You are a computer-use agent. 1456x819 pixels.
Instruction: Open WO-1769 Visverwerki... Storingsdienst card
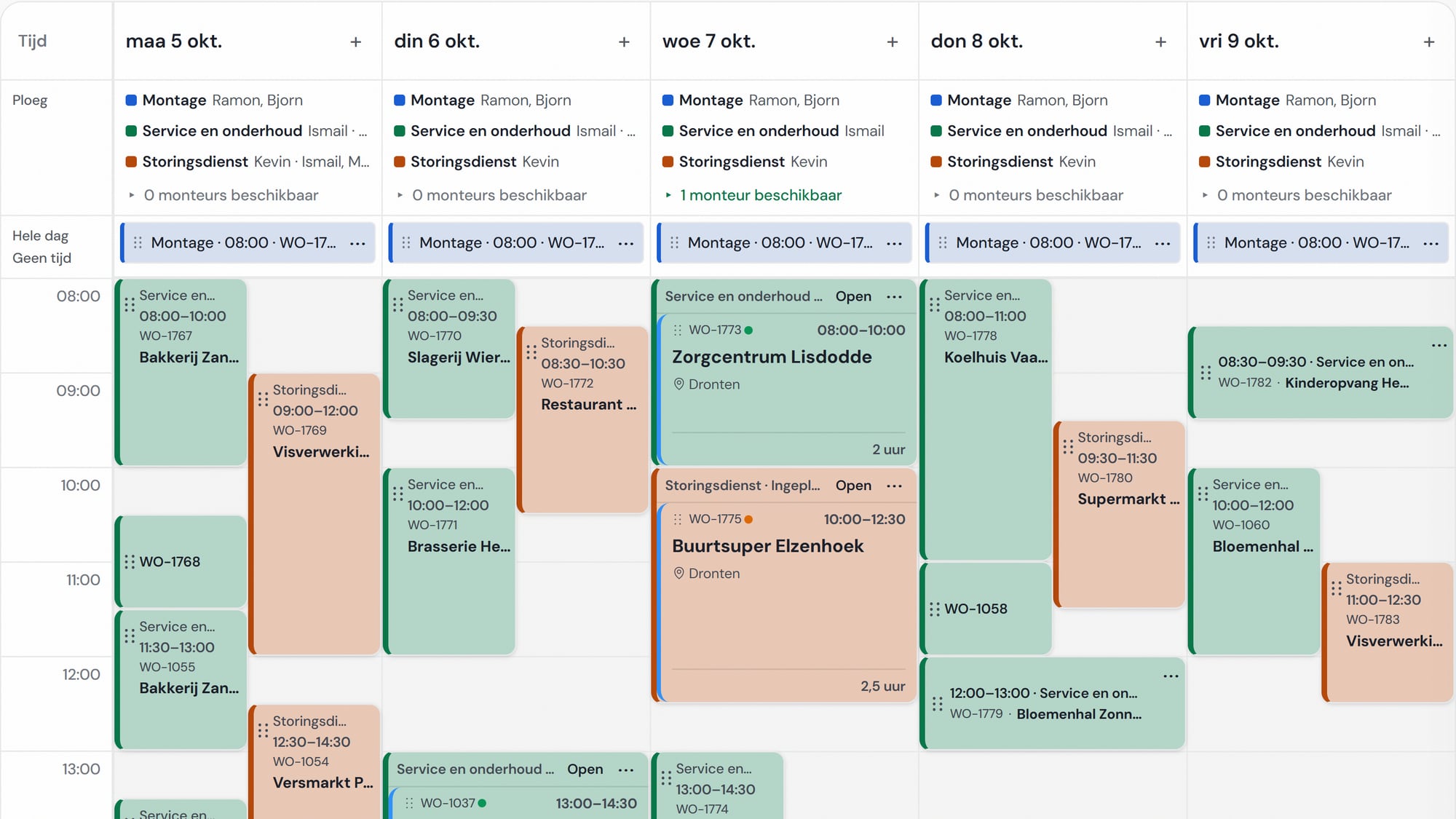tap(314, 514)
